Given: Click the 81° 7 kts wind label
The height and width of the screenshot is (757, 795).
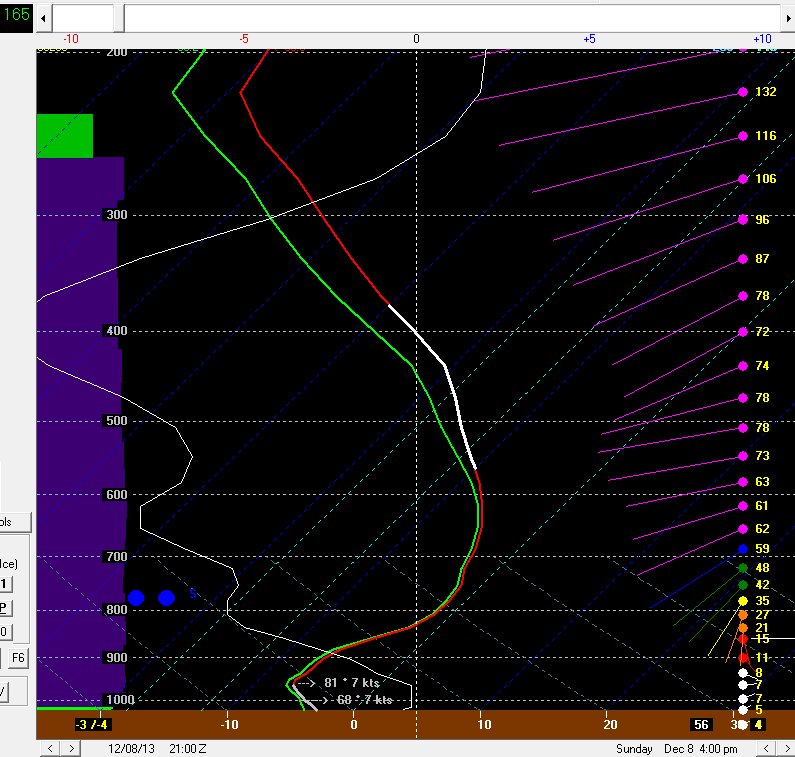Looking at the screenshot, I should [x=352, y=682].
